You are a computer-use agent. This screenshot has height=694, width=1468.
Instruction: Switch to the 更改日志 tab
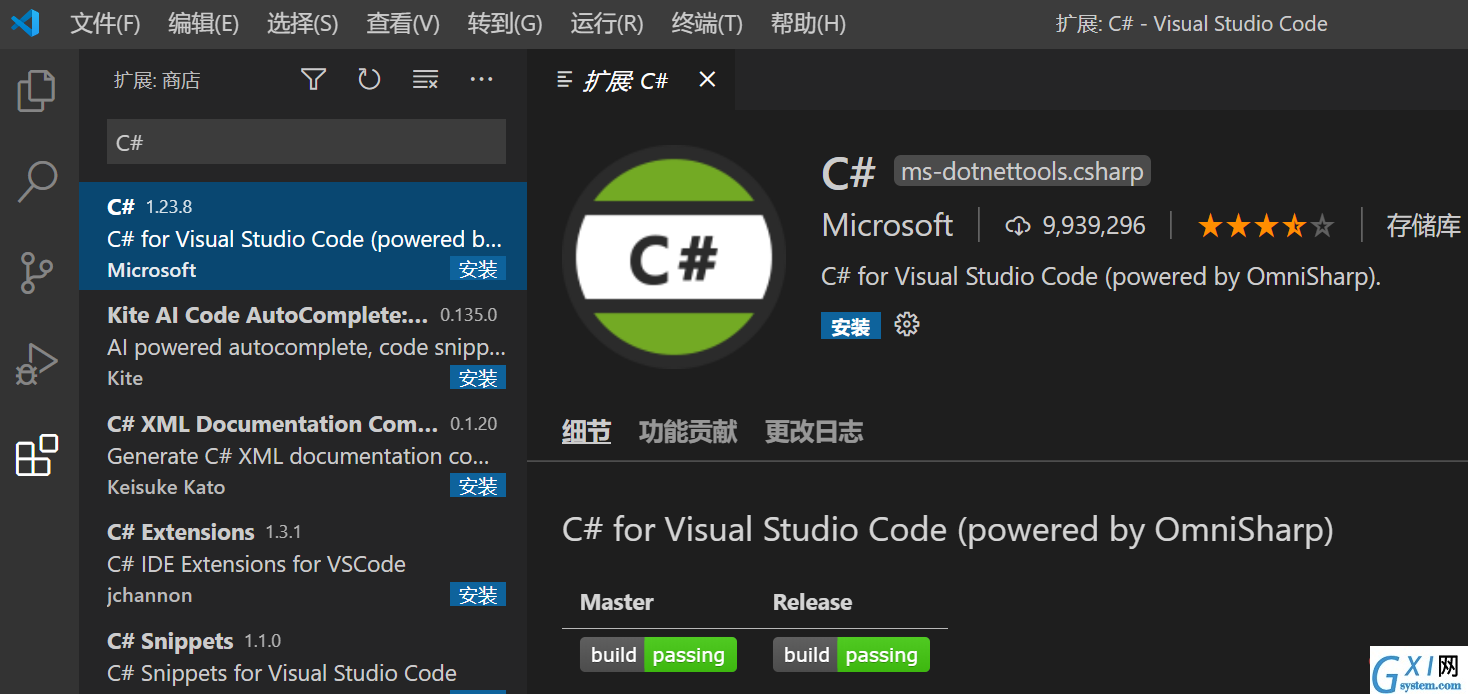[x=814, y=432]
